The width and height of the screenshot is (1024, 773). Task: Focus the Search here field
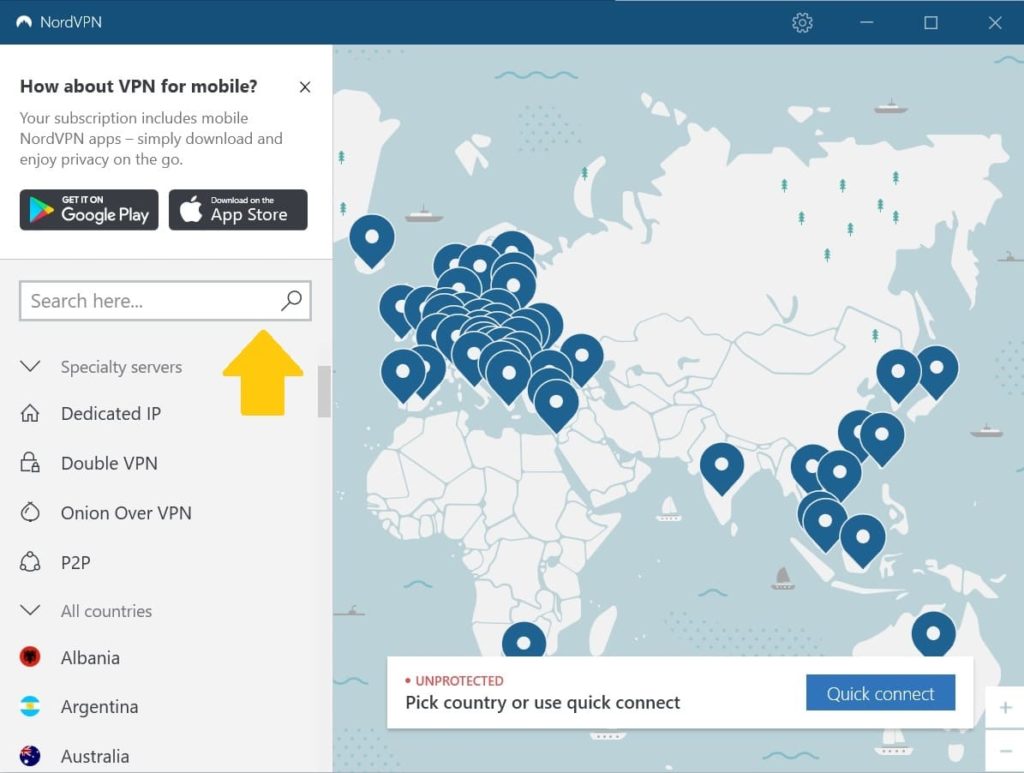165,301
